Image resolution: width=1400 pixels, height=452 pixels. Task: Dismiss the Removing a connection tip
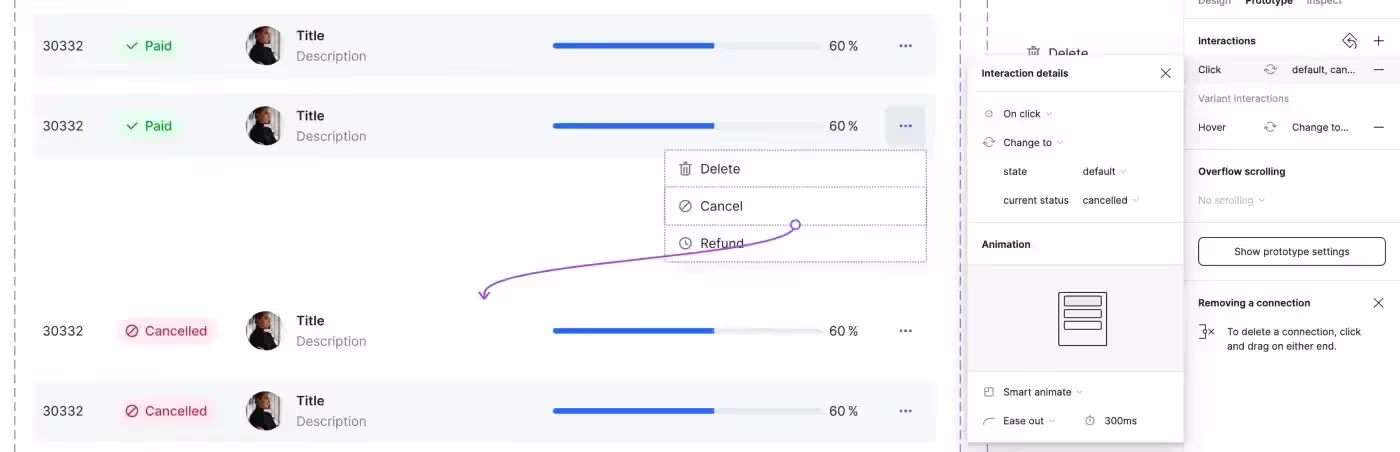pos(1378,303)
